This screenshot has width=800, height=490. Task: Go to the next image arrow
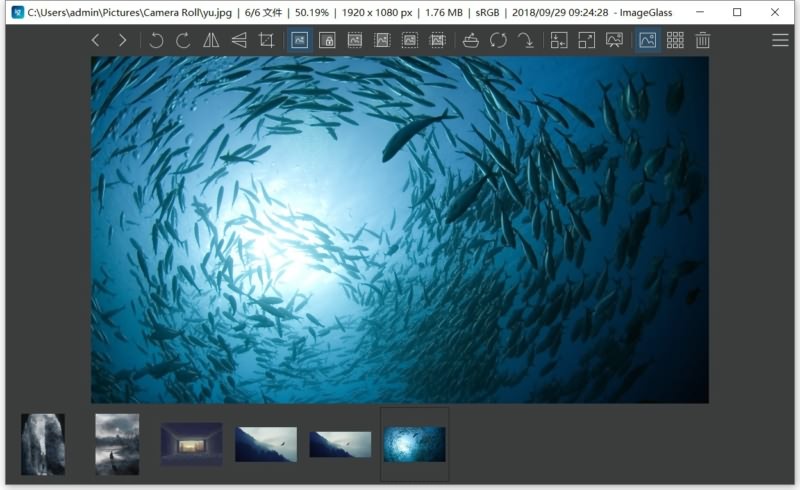122,40
